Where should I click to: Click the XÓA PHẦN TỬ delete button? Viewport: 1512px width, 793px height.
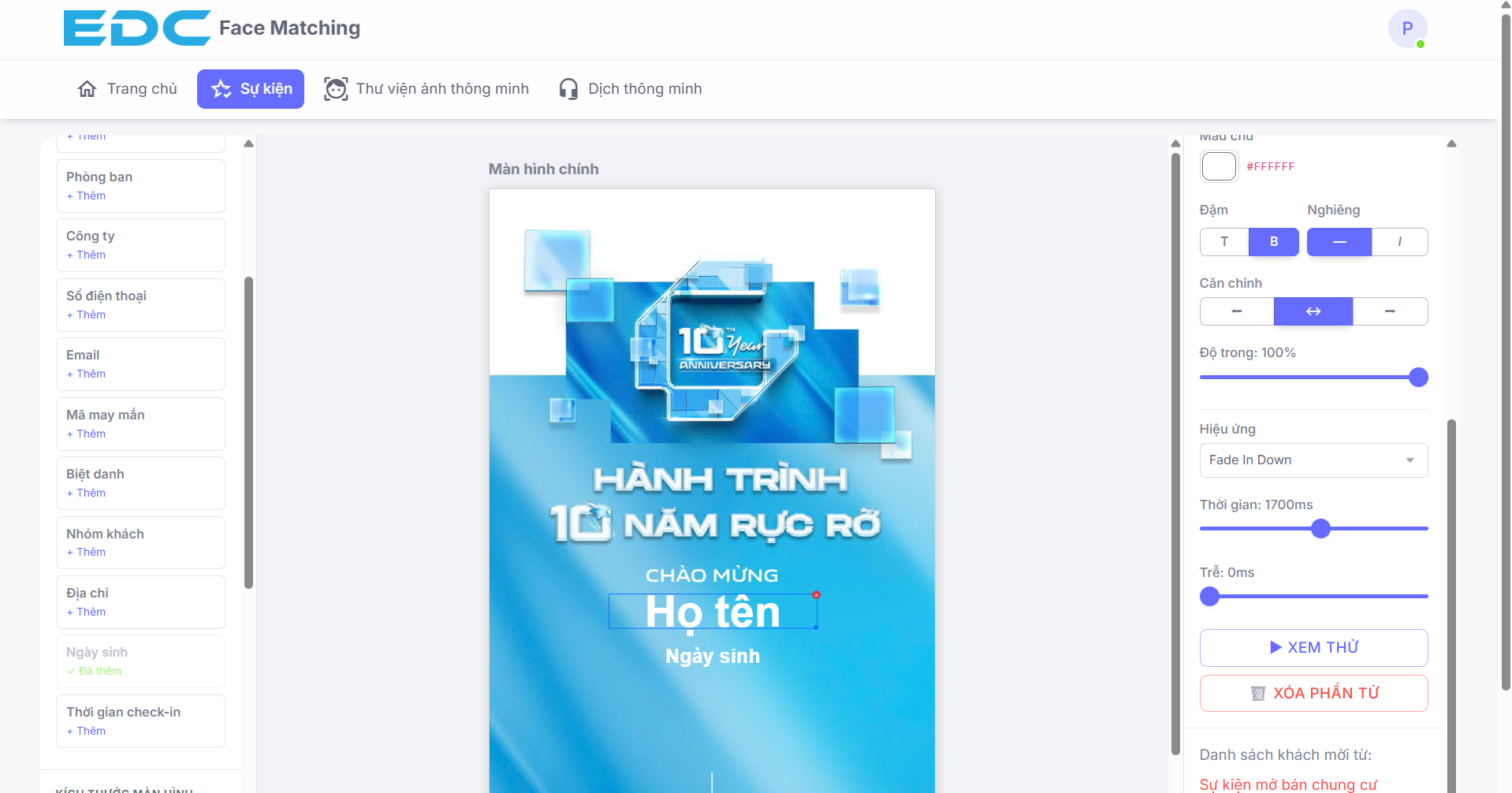point(1313,694)
